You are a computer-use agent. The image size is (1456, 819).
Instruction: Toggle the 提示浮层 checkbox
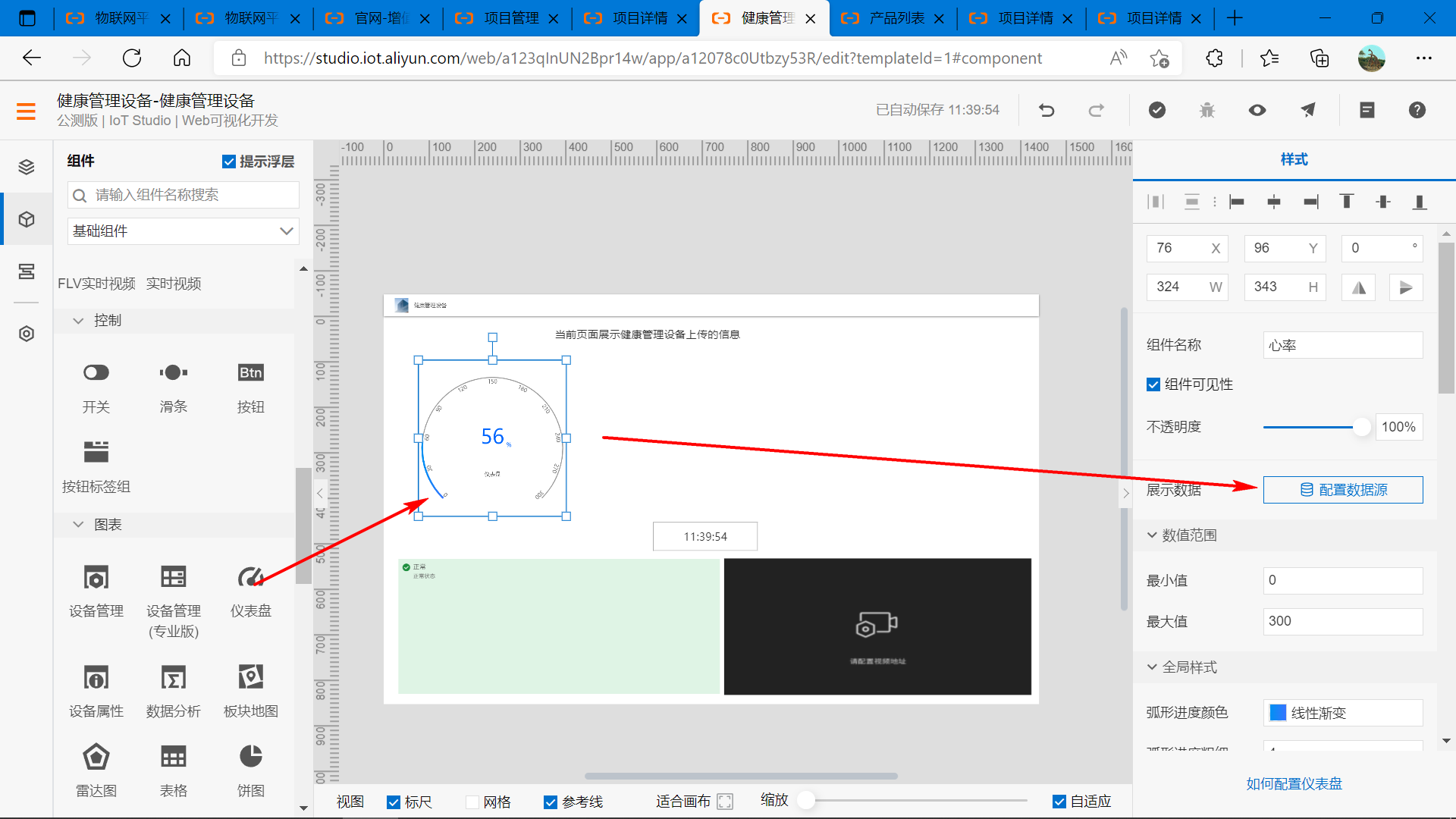tap(229, 162)
